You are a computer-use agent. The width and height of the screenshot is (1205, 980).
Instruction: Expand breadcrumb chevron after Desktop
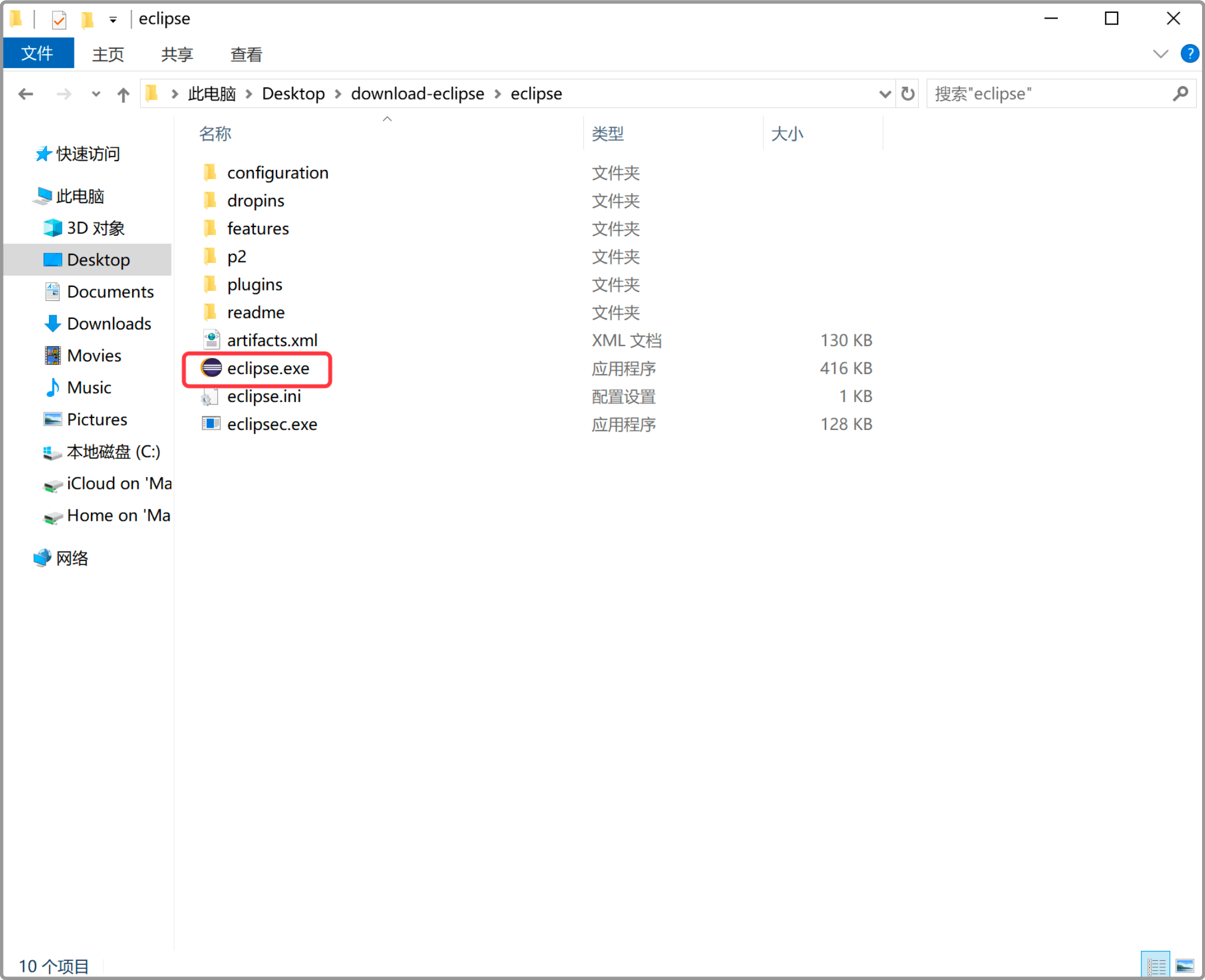click(338, 94)
